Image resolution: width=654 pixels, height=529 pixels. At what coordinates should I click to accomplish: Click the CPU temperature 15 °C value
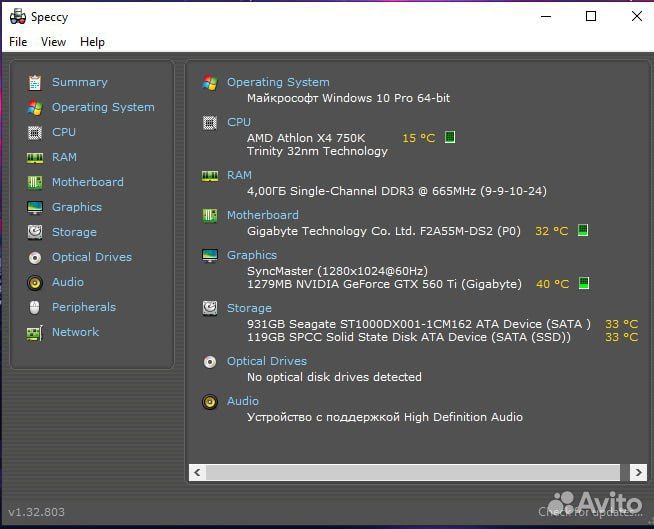click(418, 138)
